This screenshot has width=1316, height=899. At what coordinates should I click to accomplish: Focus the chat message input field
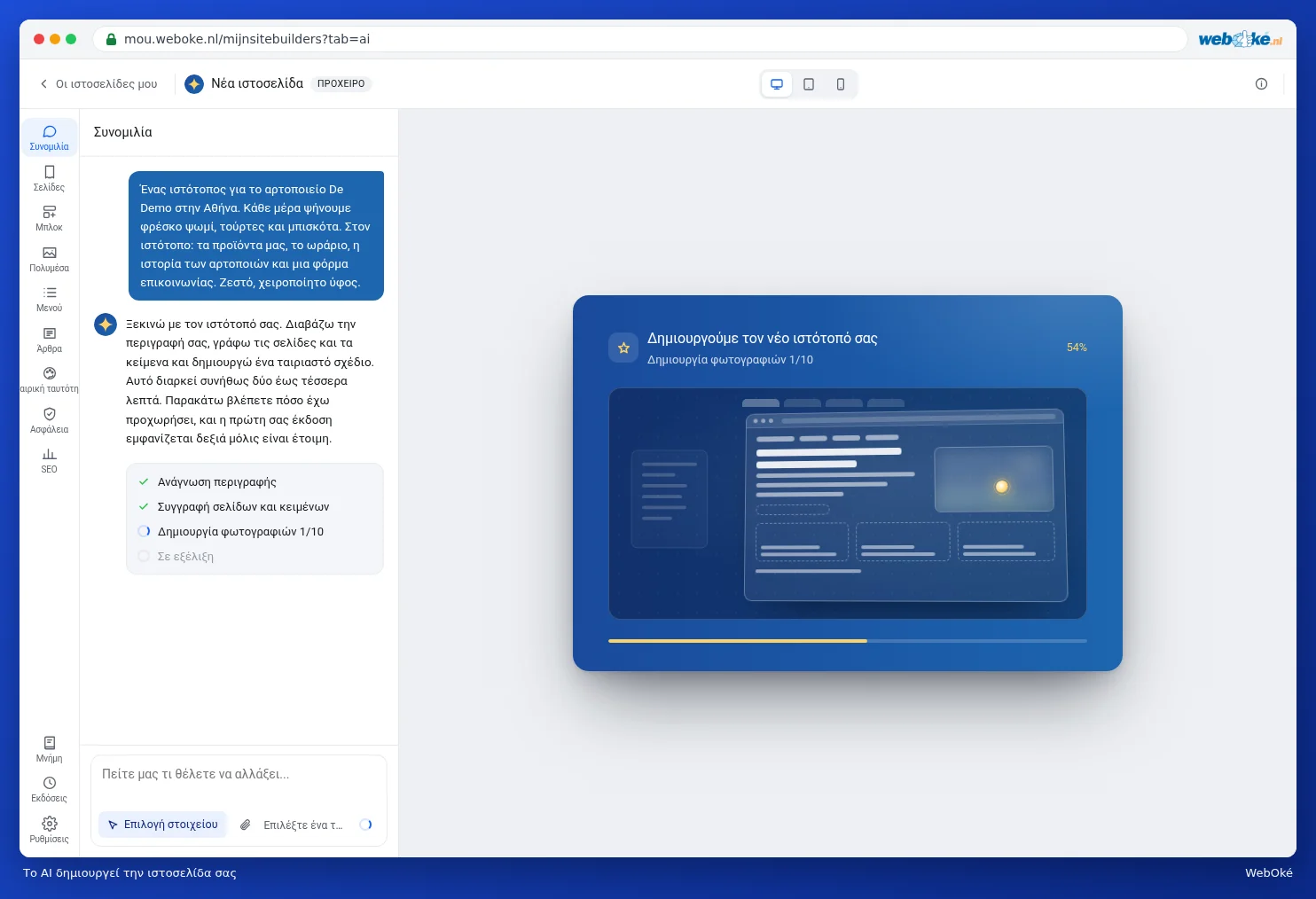tap(239, 775)
